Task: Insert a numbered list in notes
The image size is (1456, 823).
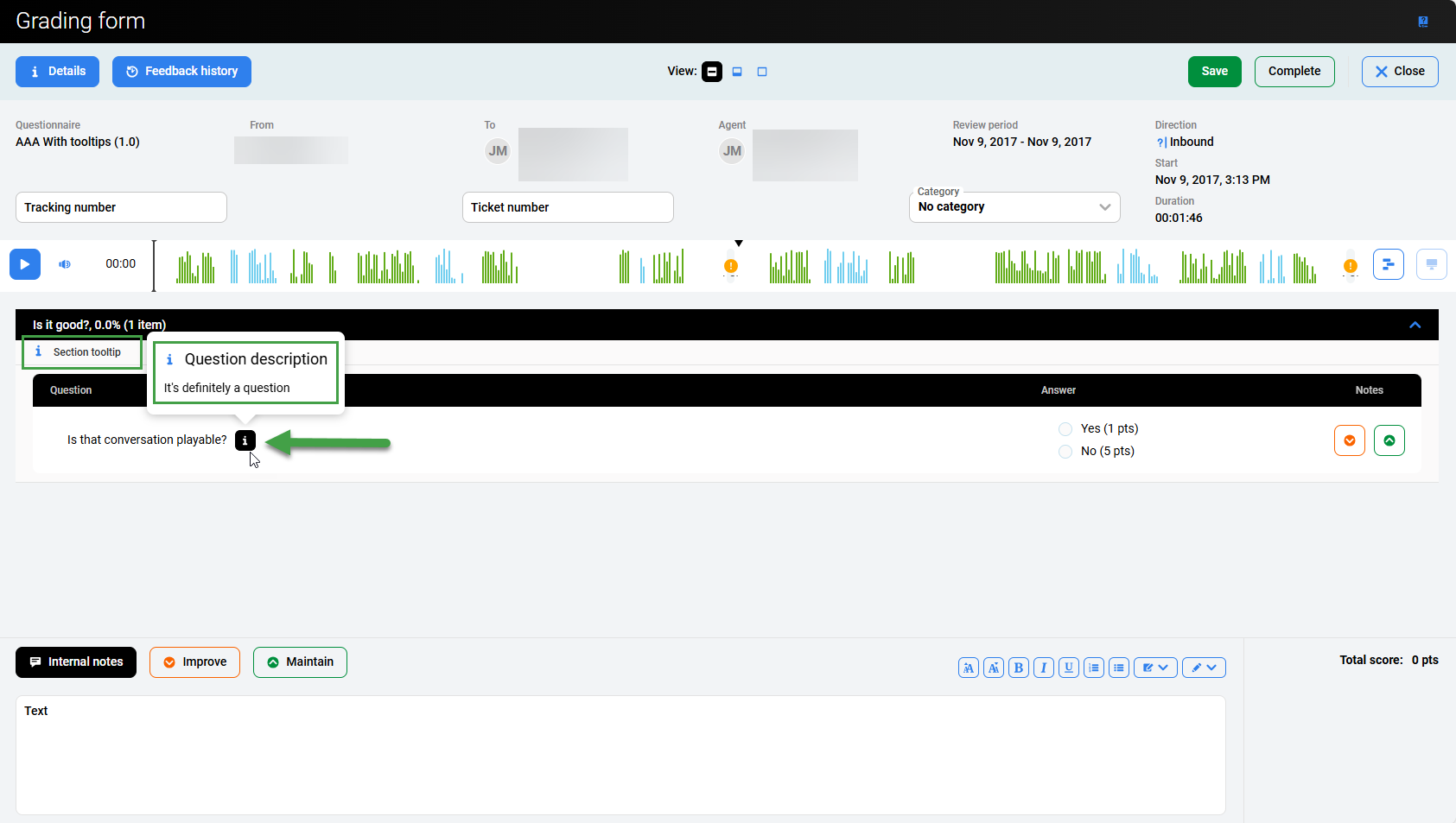Action: point(1094,668)
